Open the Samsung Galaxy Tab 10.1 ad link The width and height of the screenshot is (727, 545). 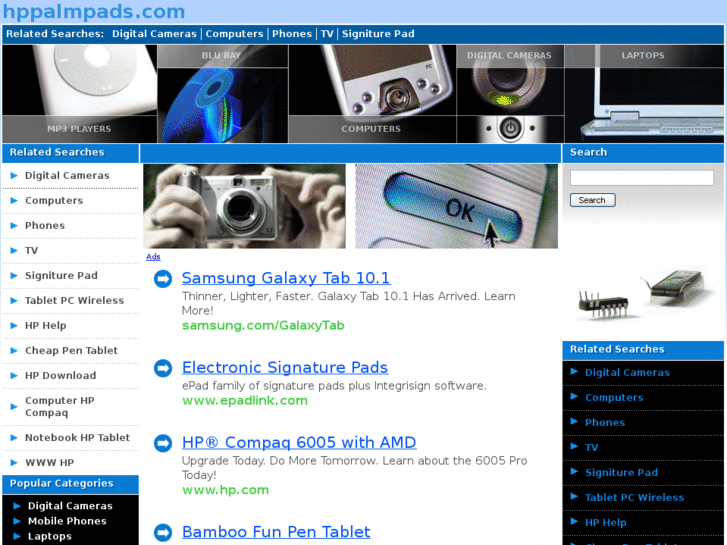(x=286, y=278)
